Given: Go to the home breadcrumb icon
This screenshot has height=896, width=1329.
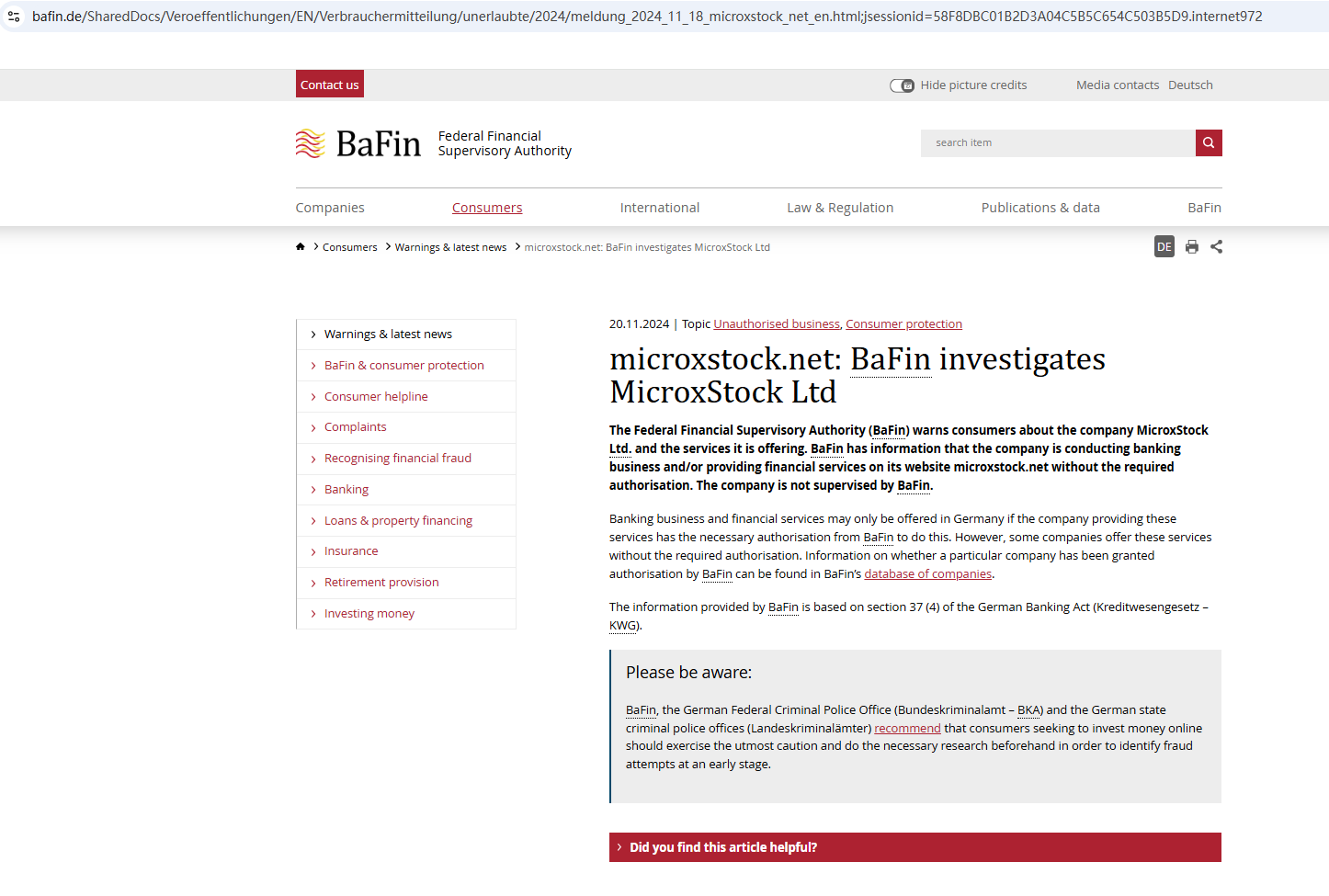Looking at the screenshot, I should click(x=301, y=246).
